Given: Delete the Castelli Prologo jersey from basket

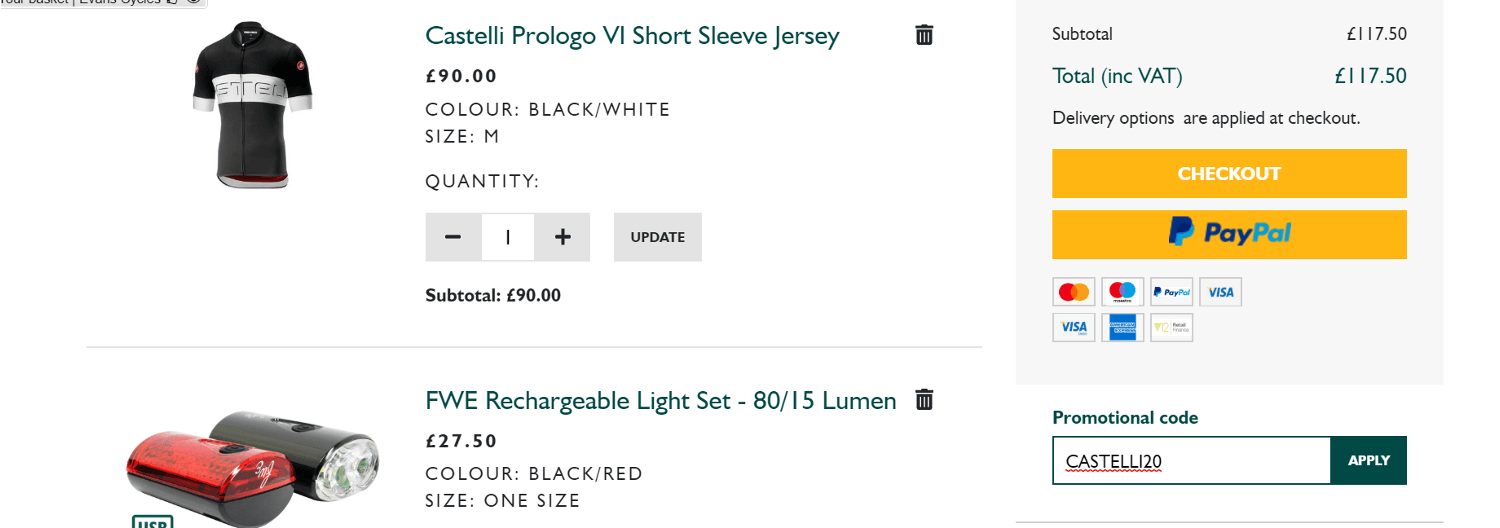Looking at the screenshot, I should coord(924,35).
